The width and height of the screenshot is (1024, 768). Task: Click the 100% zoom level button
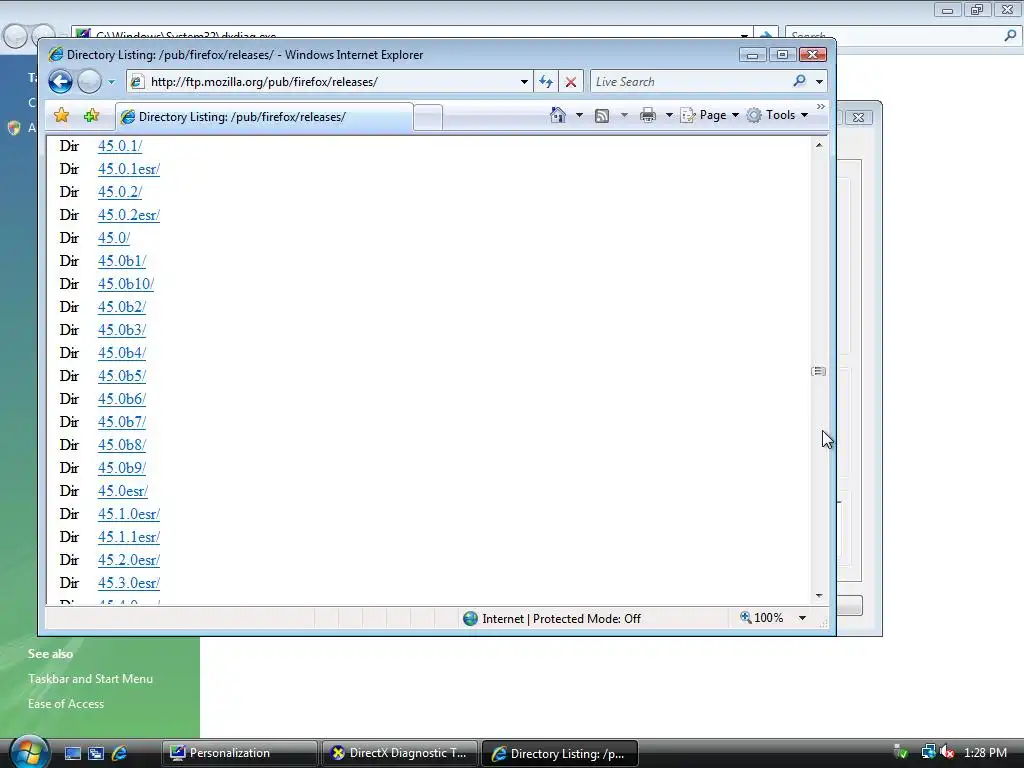(x=761, y=618)
